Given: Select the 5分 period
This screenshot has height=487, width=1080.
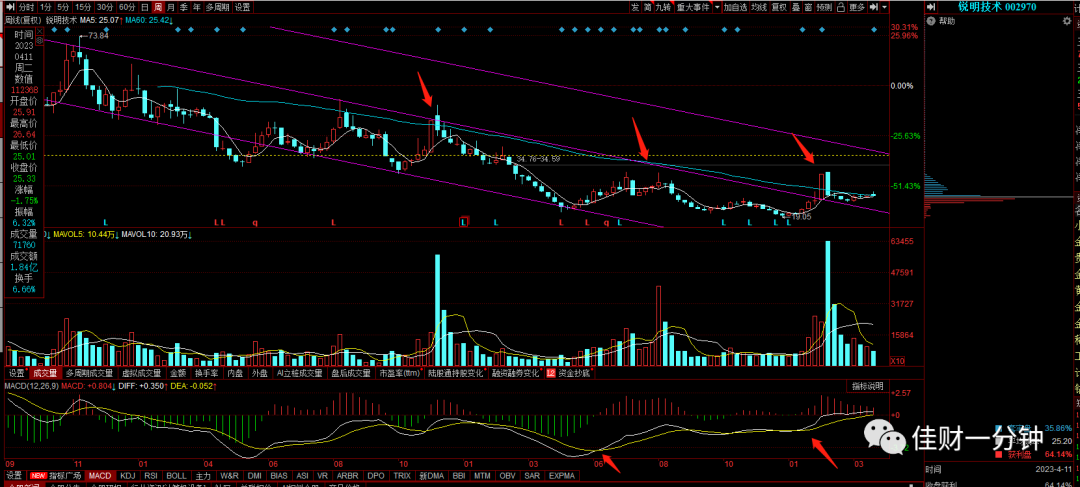Looking at the screenshot, I should pos(63,7).
